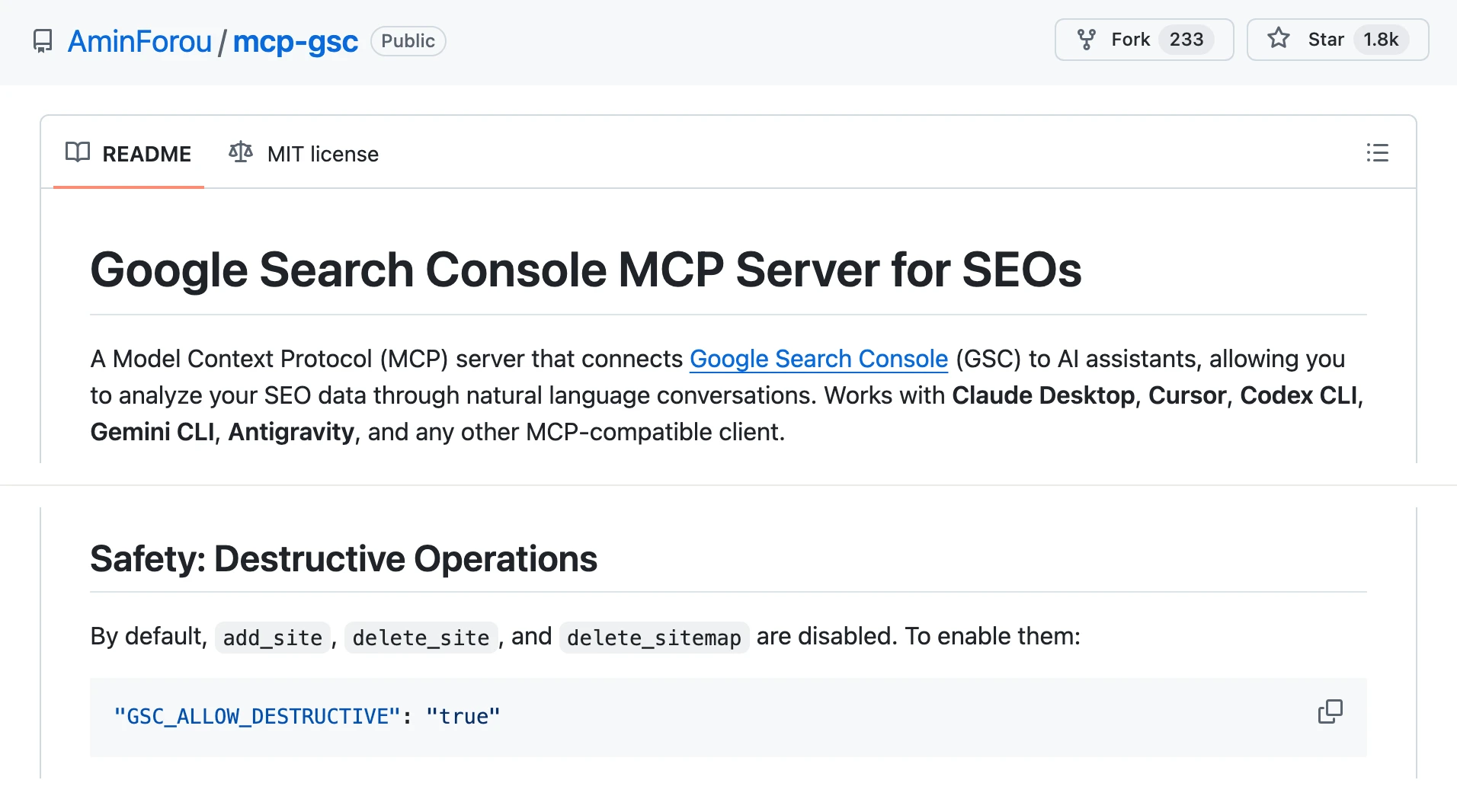Click the MIT license scale icon
Screen dimensions: 1457x812
[241, 152]
